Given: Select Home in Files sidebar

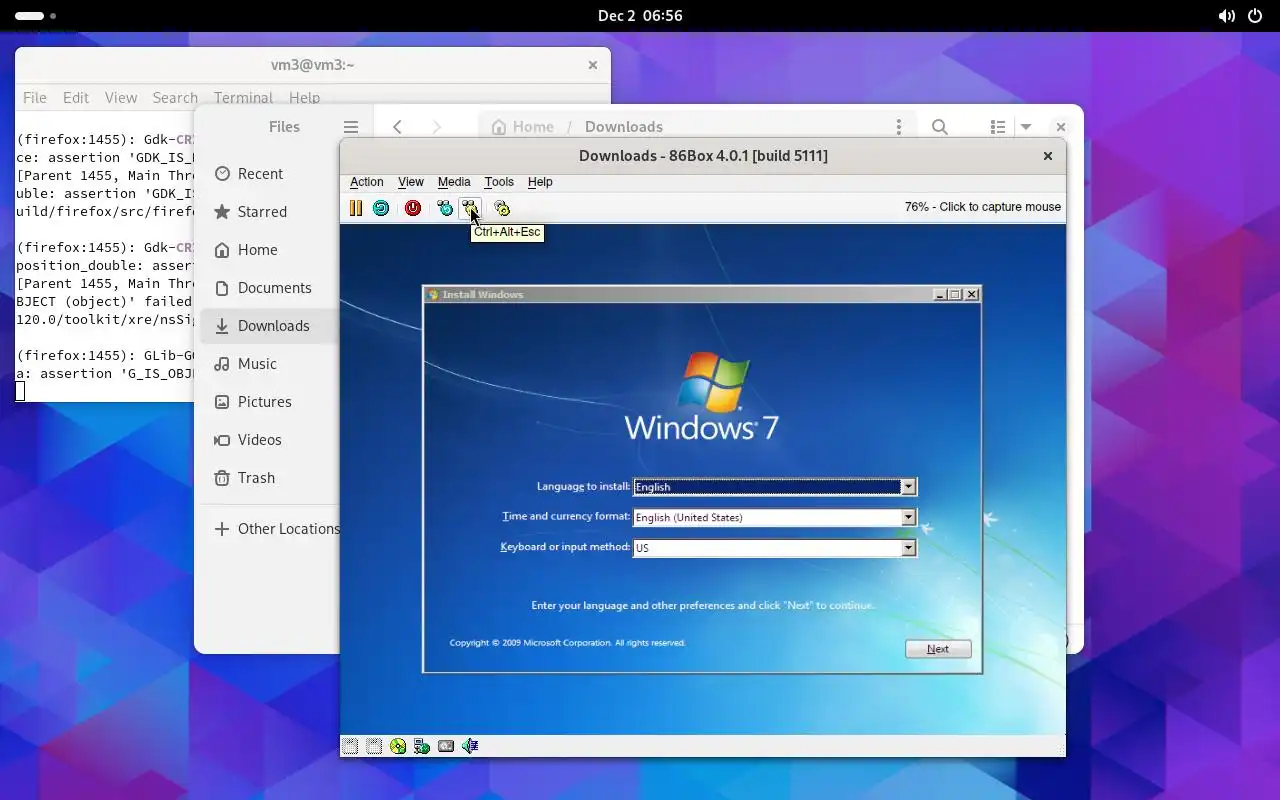Looking at the screenshot, I should pos(270,250).
